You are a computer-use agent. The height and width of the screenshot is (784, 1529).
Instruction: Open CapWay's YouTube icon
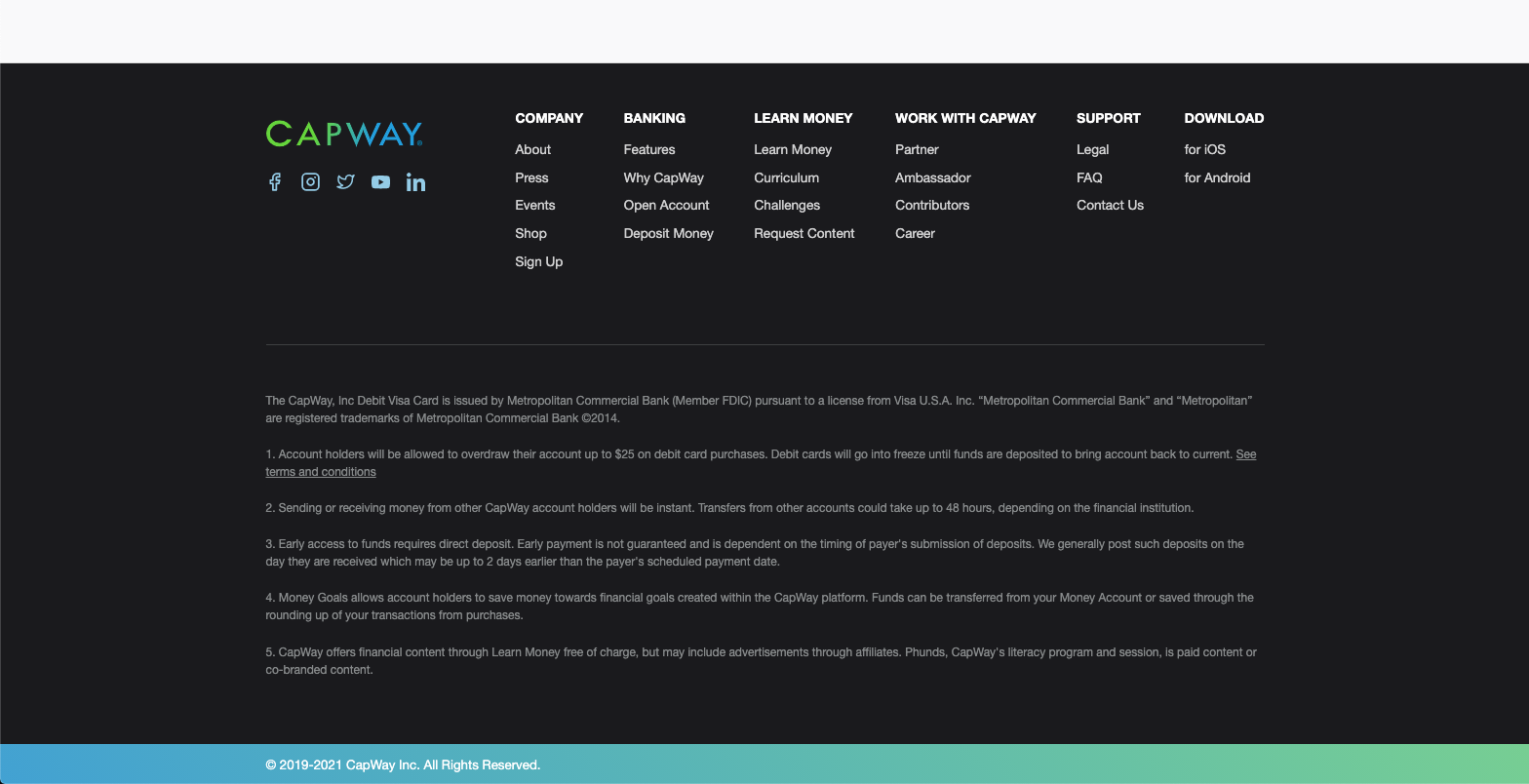point(380,182)
